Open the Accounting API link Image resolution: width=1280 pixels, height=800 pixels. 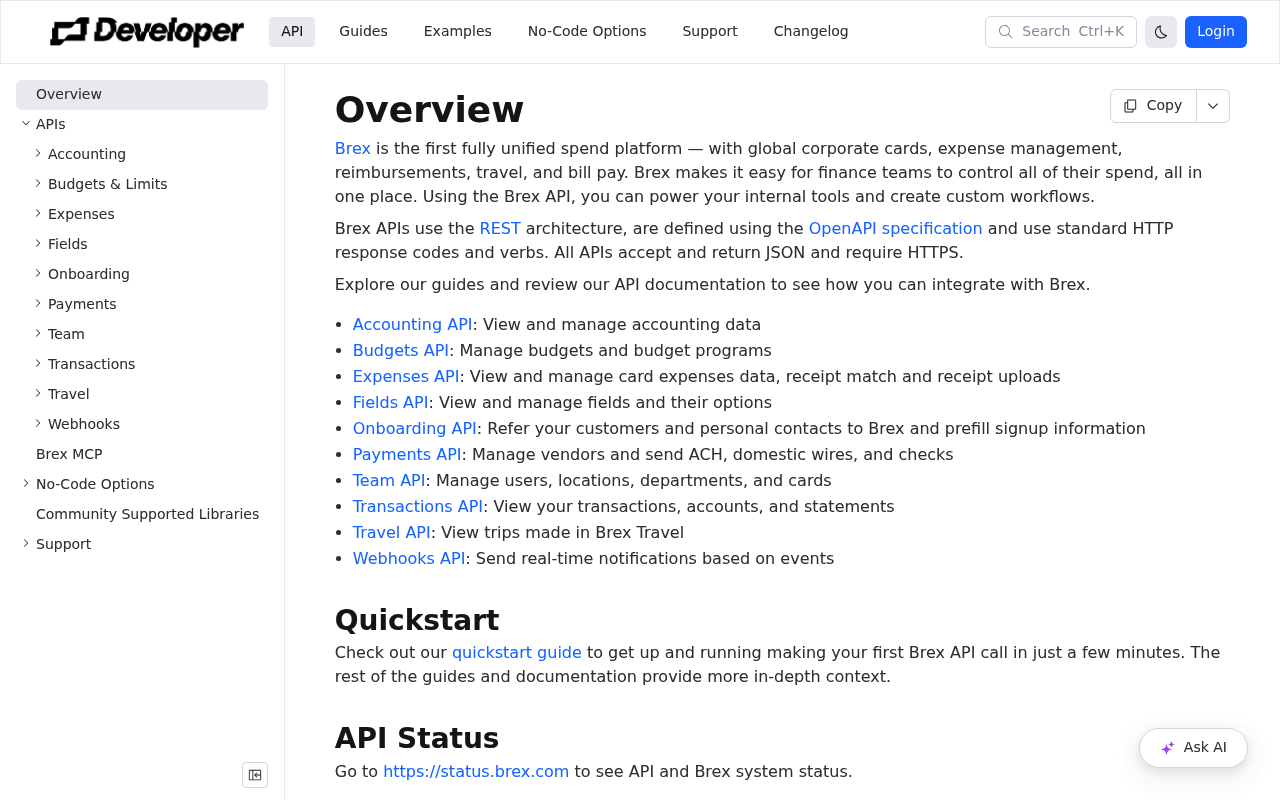[x=412, y=324]
